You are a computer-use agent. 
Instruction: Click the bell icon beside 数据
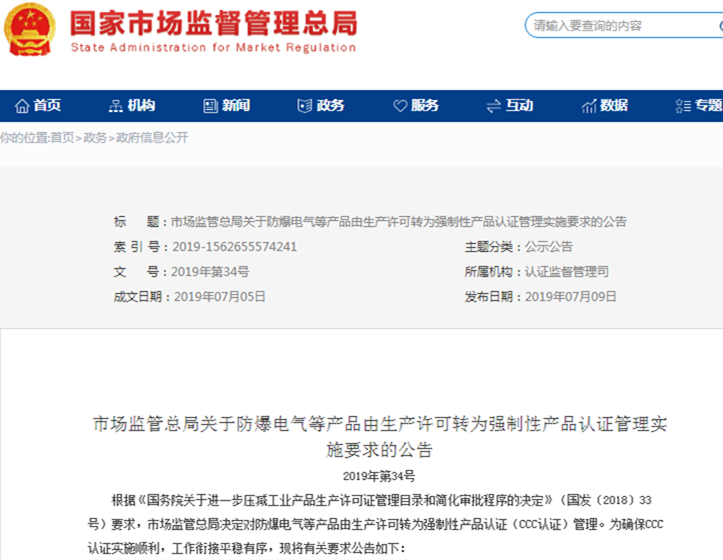point(587,106)
